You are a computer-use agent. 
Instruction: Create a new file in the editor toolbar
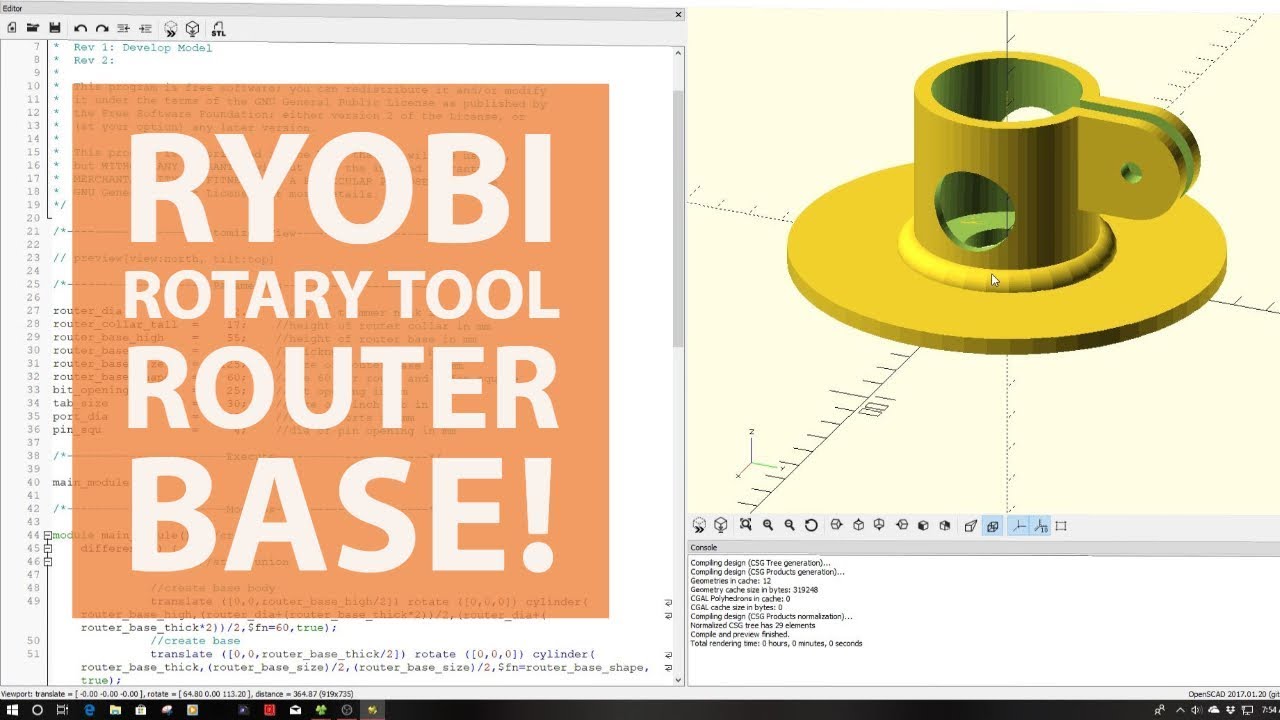[x=12, y=28]
